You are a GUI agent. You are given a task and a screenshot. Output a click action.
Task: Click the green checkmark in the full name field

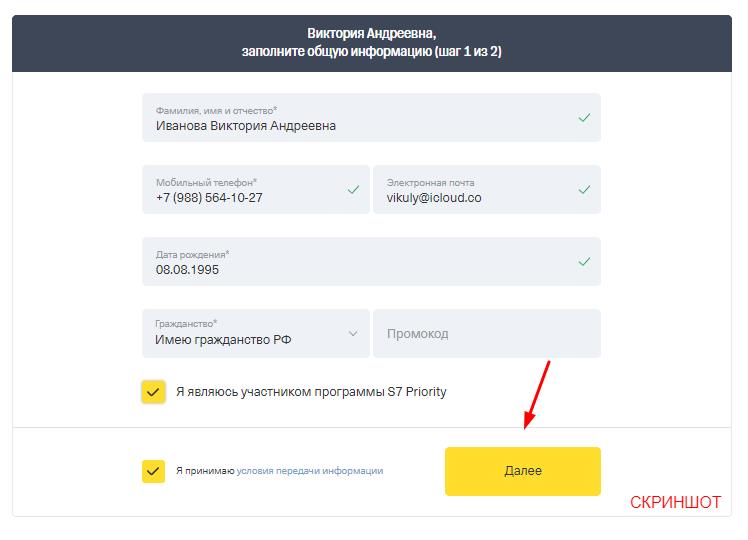point(584,117)
